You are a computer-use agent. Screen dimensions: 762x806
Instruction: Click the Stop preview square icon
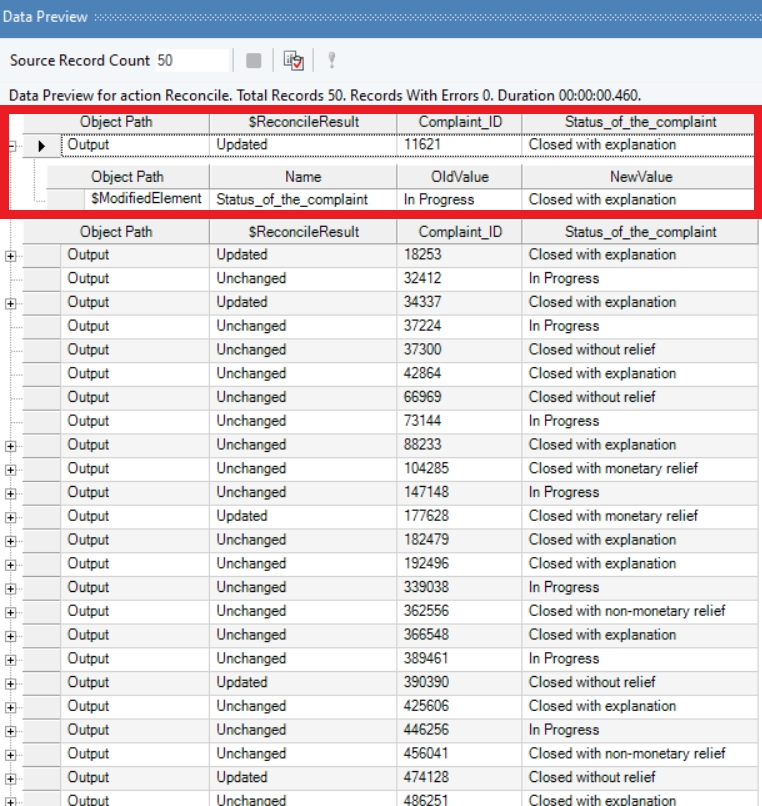253,61
